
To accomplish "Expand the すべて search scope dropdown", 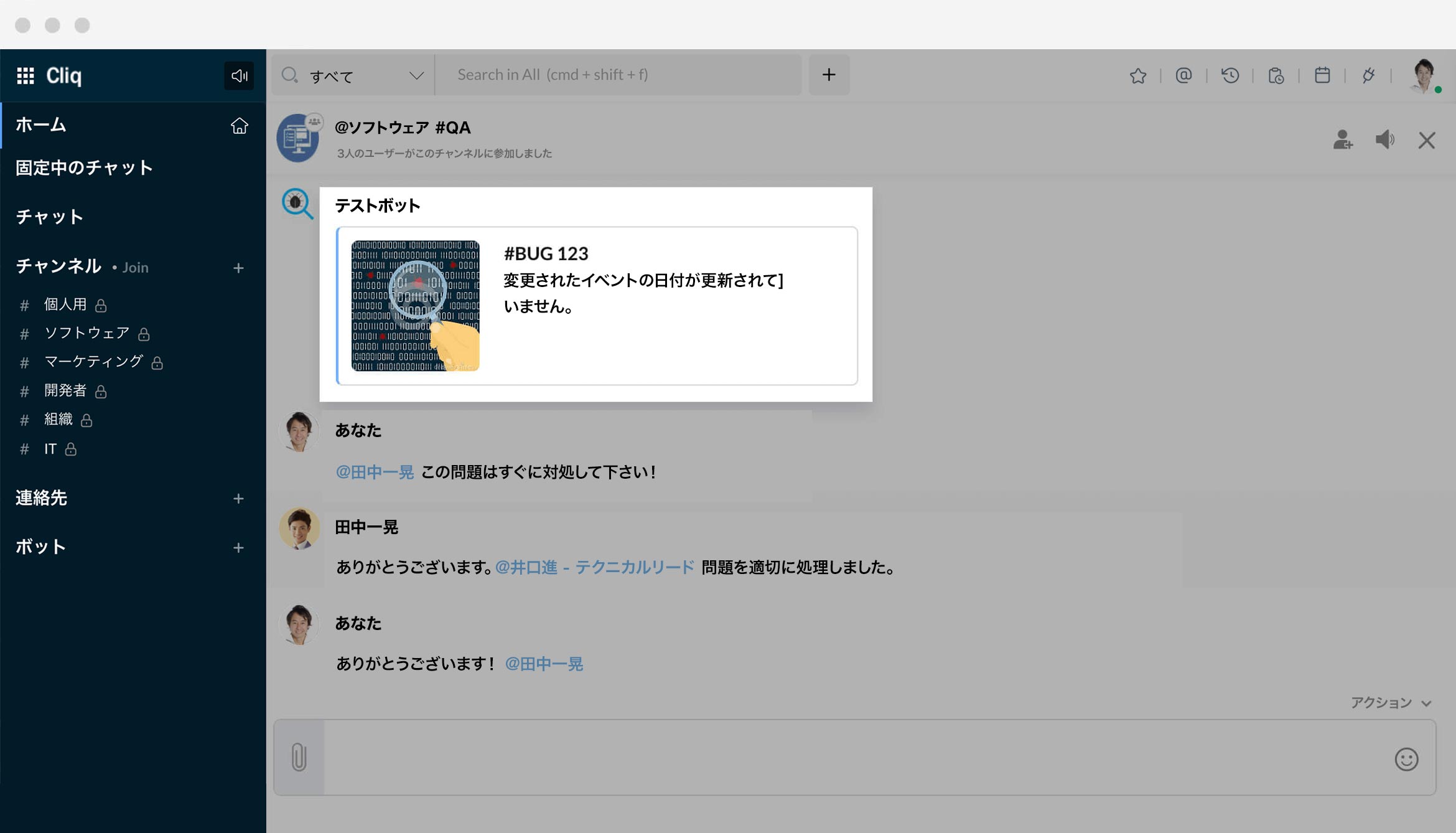I will pyautogui.click(x=416, y=75).
